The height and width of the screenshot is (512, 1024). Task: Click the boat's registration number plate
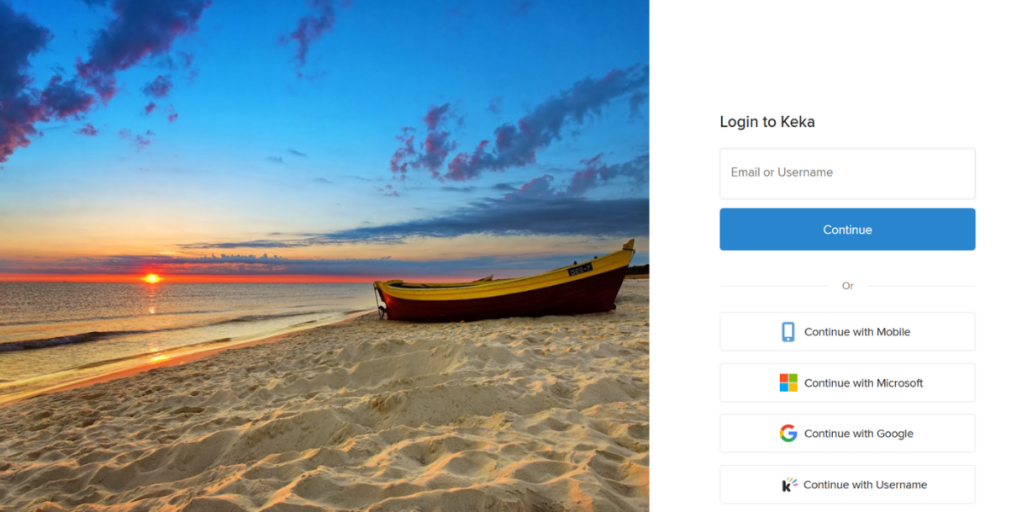point(579,268)
